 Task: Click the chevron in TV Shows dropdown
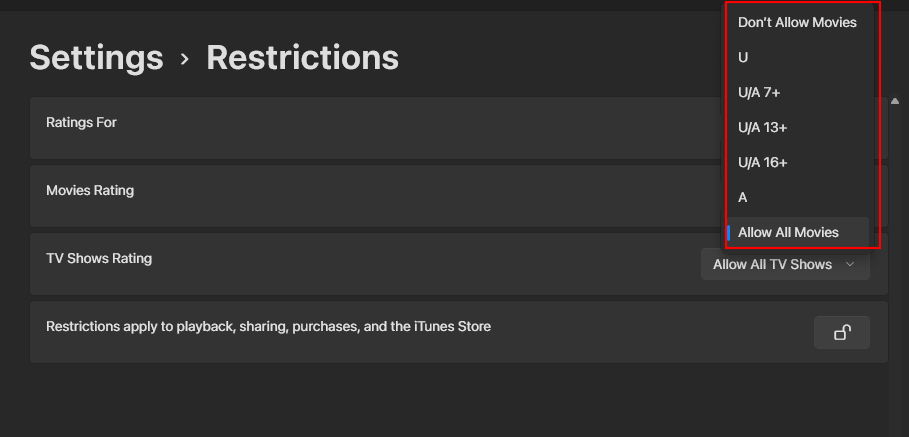point(850,265)
